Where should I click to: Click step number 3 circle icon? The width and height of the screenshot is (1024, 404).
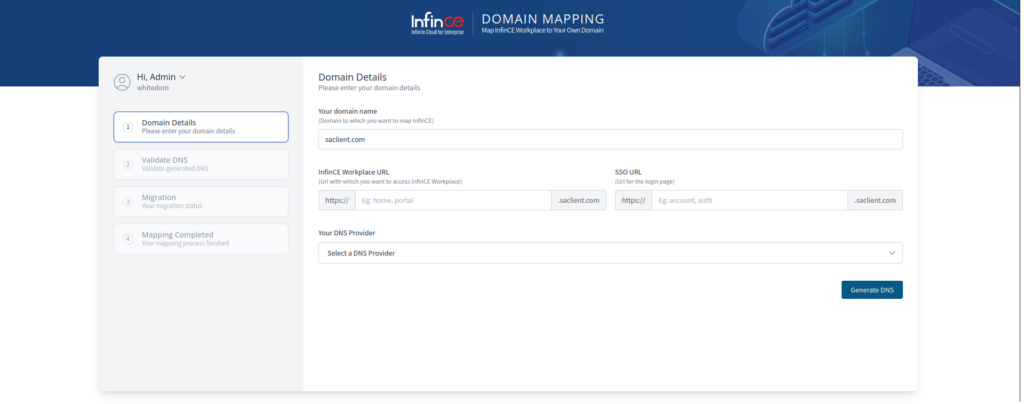(x=129, y=202)
